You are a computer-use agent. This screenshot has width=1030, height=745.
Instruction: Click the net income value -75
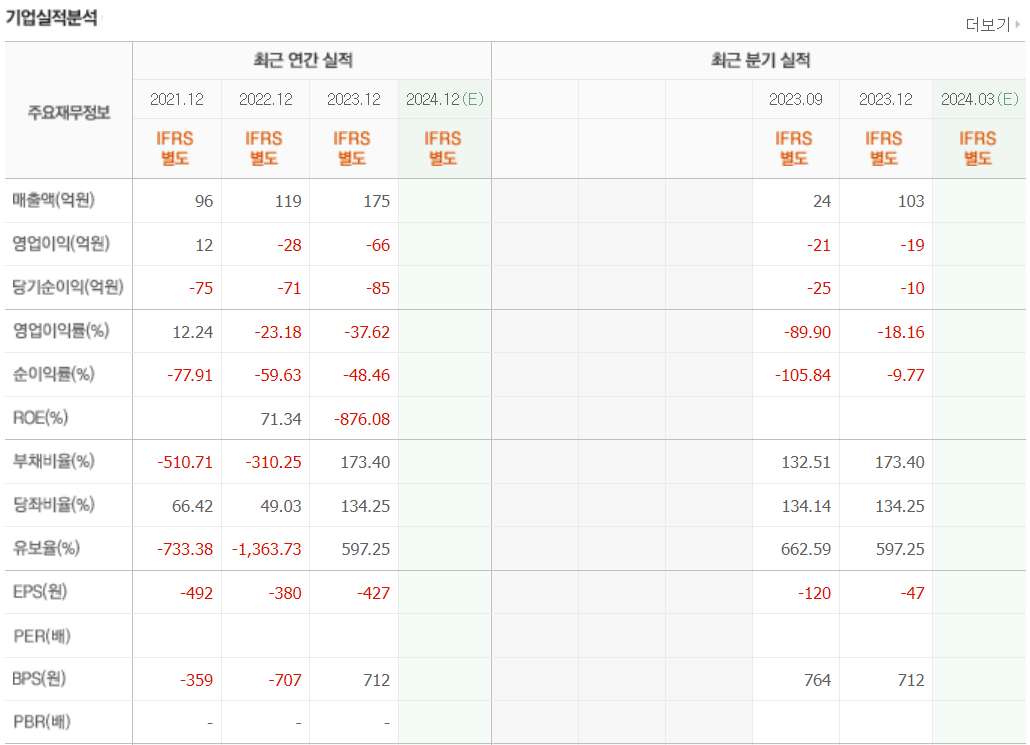(x=201, y=288)
